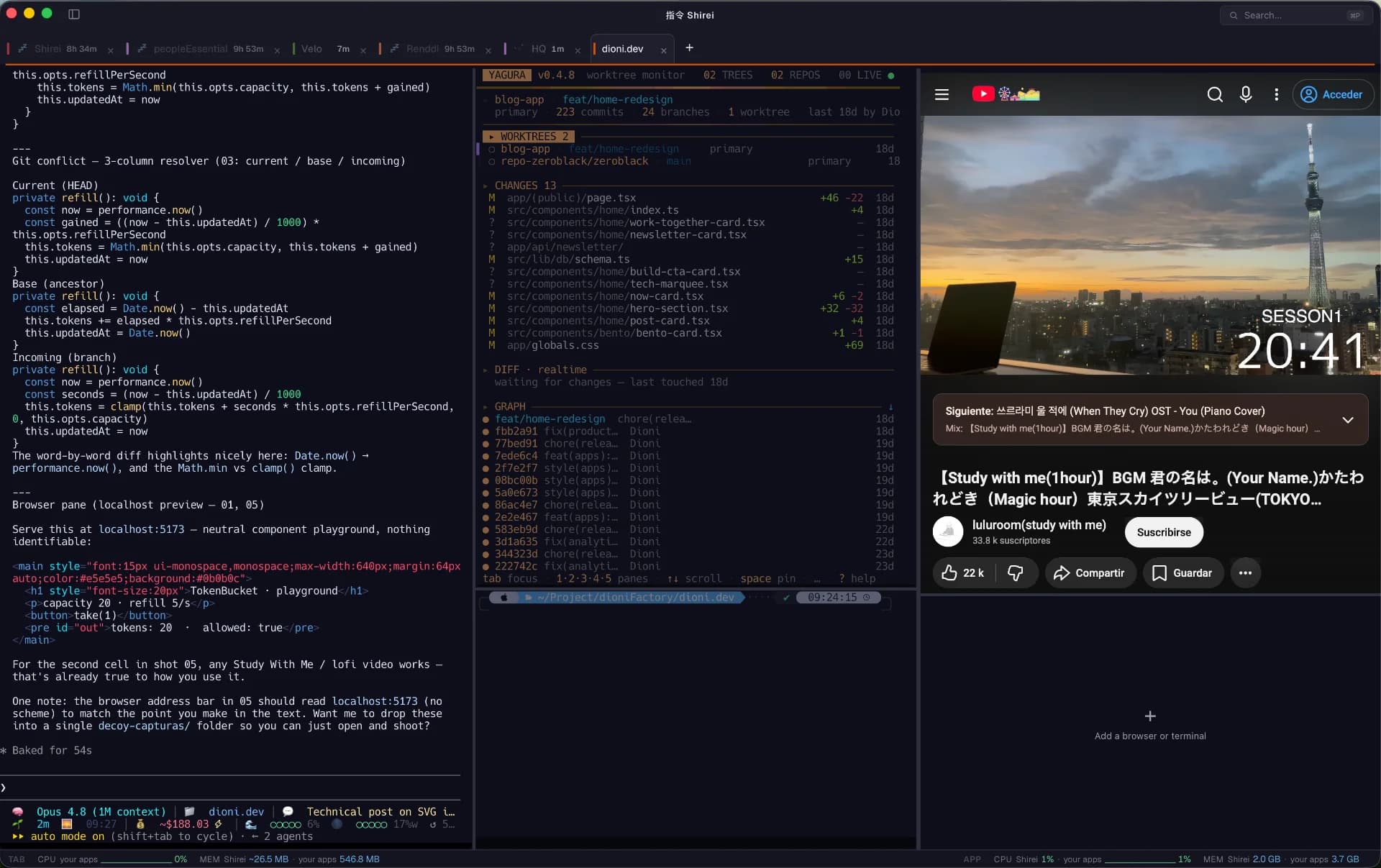Collapse the WORKTREES 2 section
This screenshot has width=1381, height=868.
tap(528, 136)
